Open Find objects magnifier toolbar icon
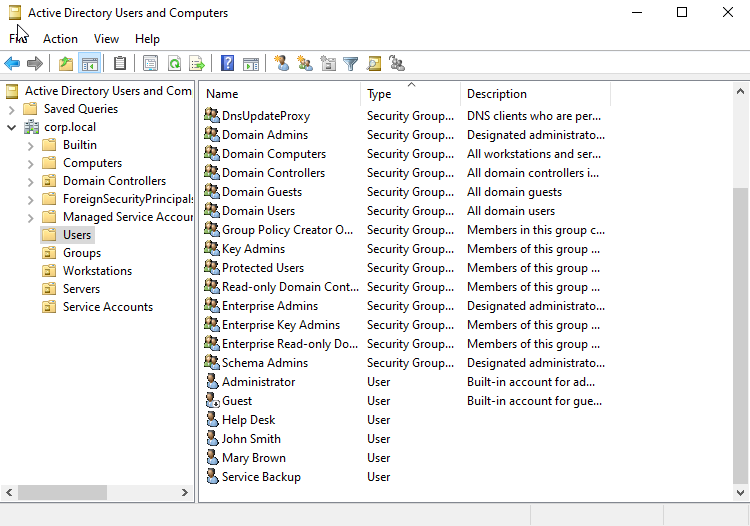The height and width of the screenshot is (526, 750). tap(374, 63)
